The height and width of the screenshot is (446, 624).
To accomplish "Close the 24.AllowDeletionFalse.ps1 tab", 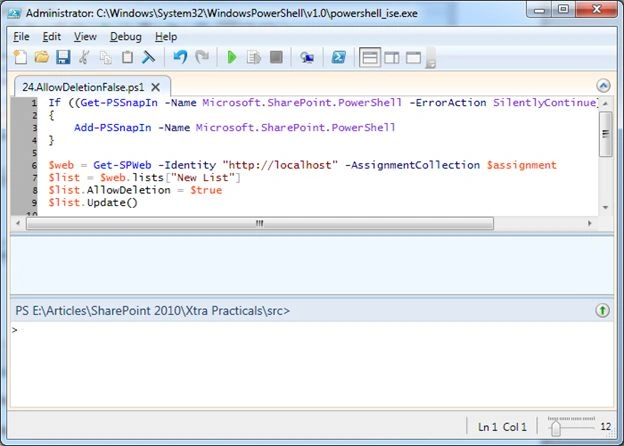I will 156,87.
